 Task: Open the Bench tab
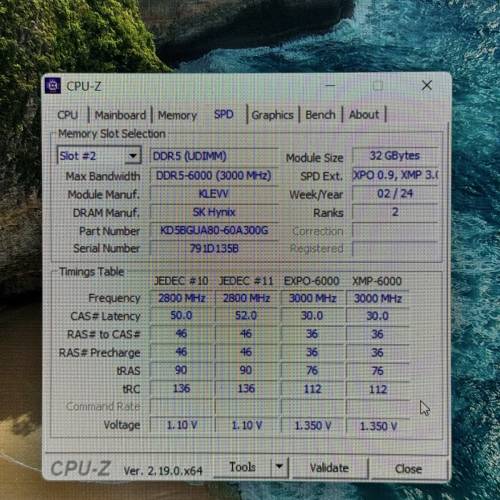coord(320,115)
